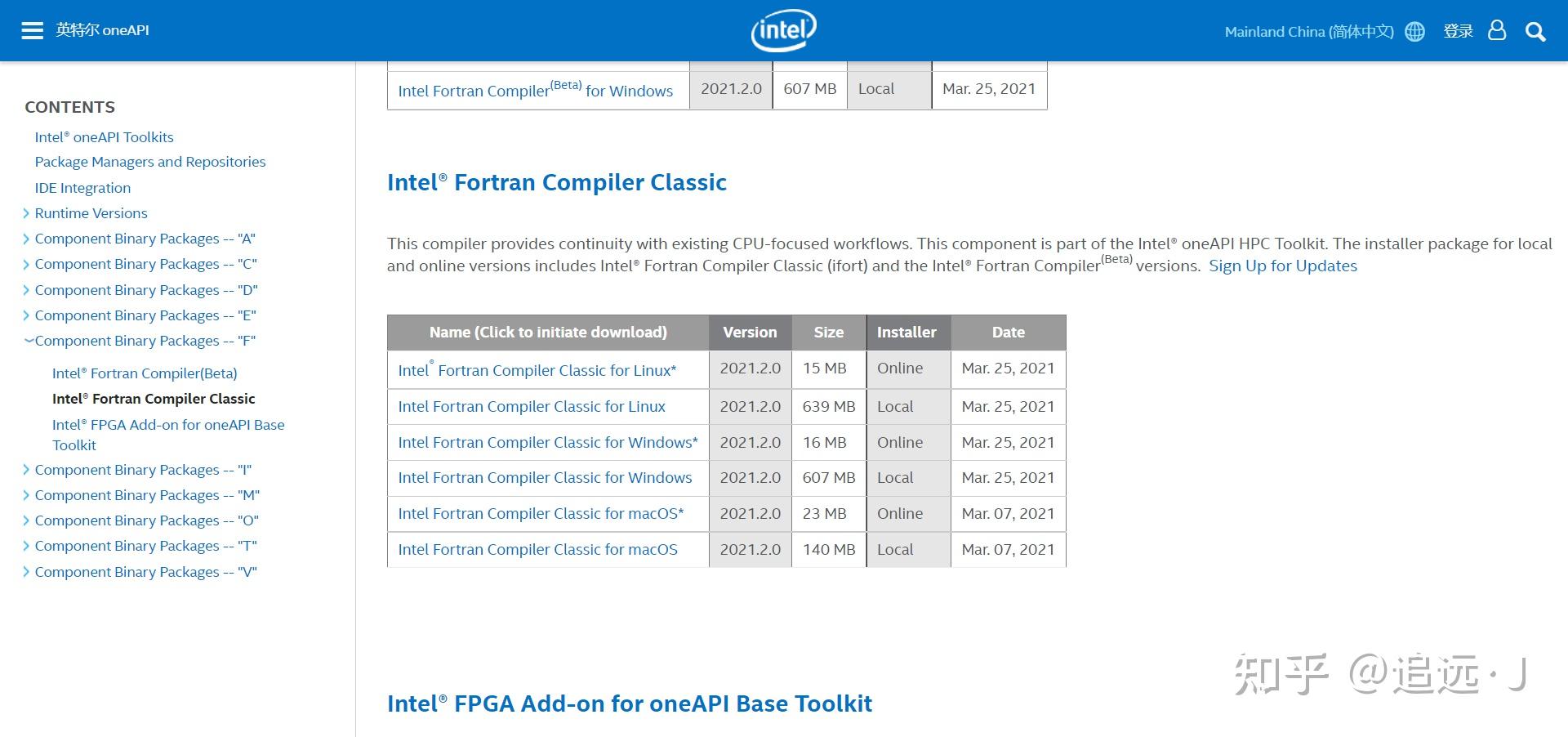Click Sign Up for Updates link
The height and width of the screenshot is (737, 1568).
pyautogui.click(x=1282, y=266)
